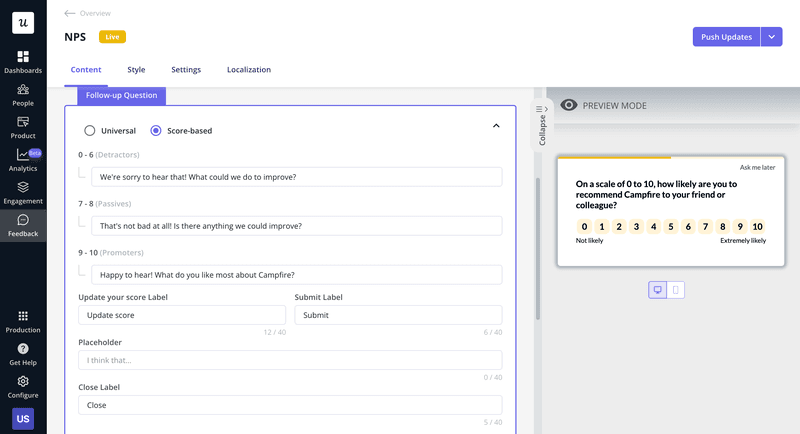The width and height of the screenshot is (800, 434).
Task: Click the Placeholder input field
Action: coord(290,360)
